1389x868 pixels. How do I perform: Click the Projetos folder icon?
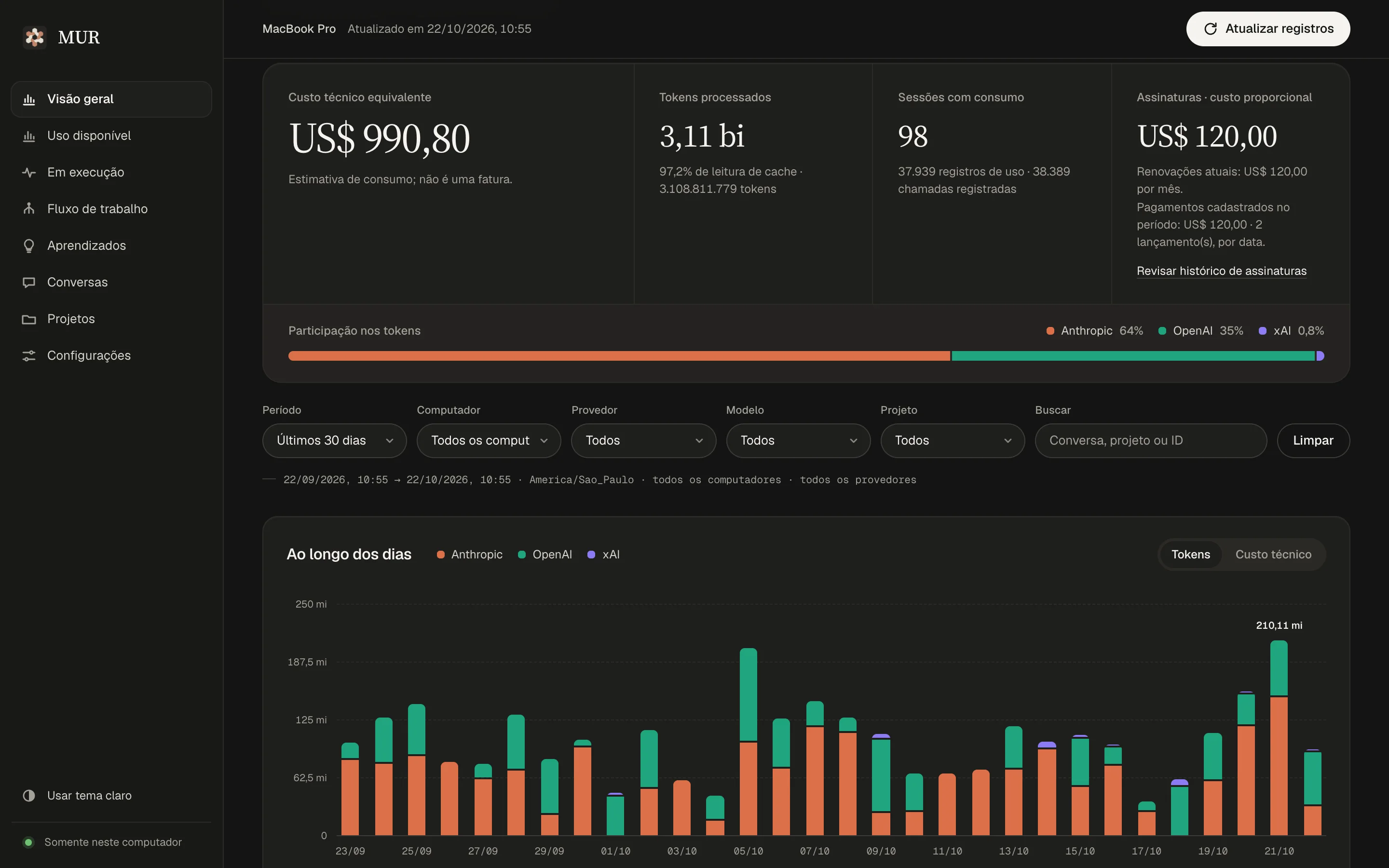[x=29, y=319]
